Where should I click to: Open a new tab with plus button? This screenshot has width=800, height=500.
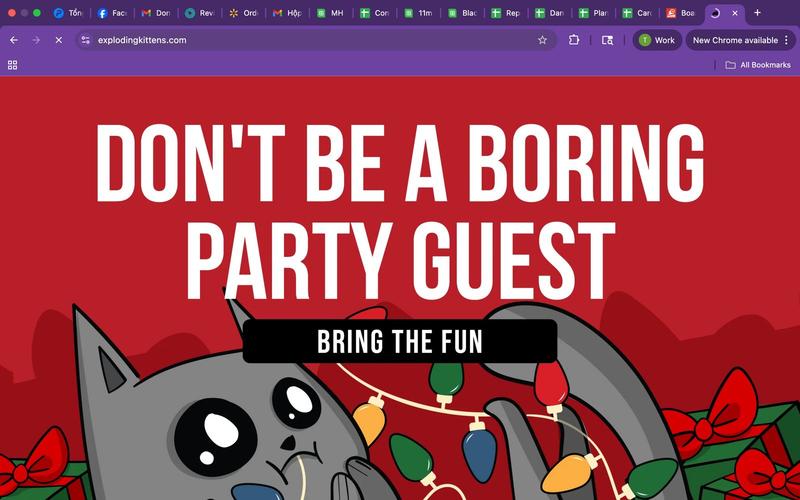click(x=757, y=13)
